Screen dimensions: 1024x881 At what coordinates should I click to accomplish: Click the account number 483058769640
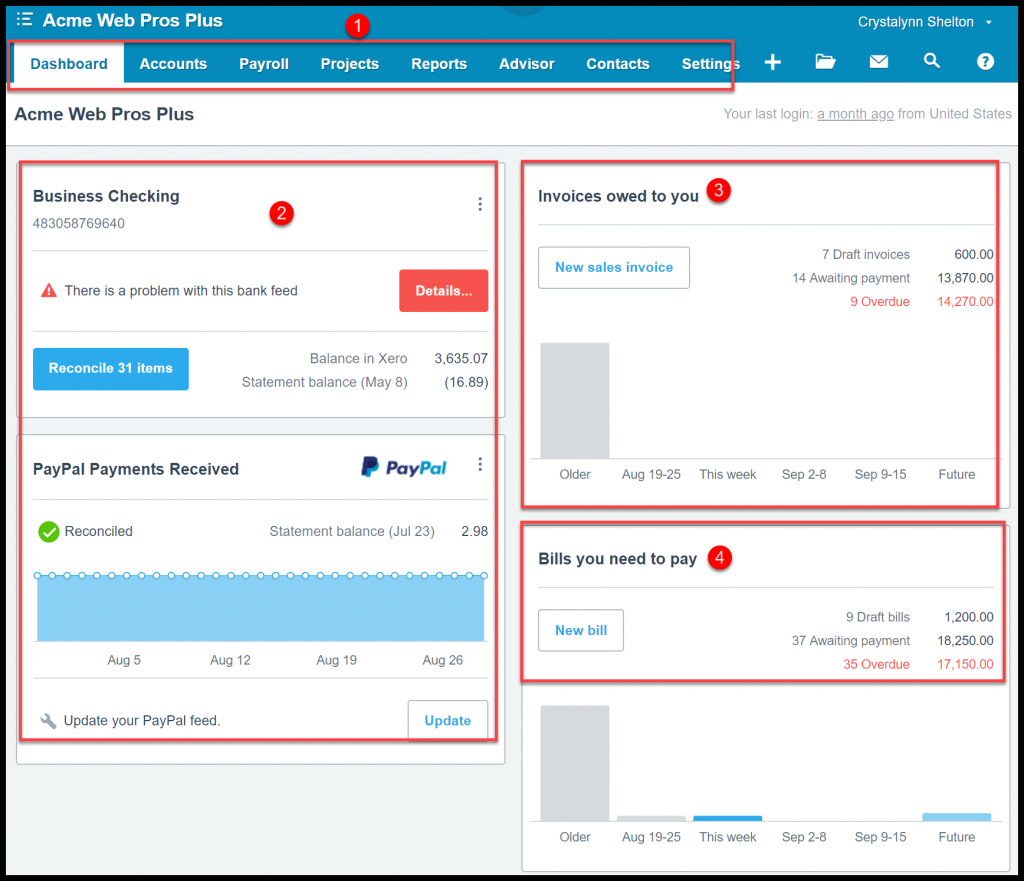point(79,223)
